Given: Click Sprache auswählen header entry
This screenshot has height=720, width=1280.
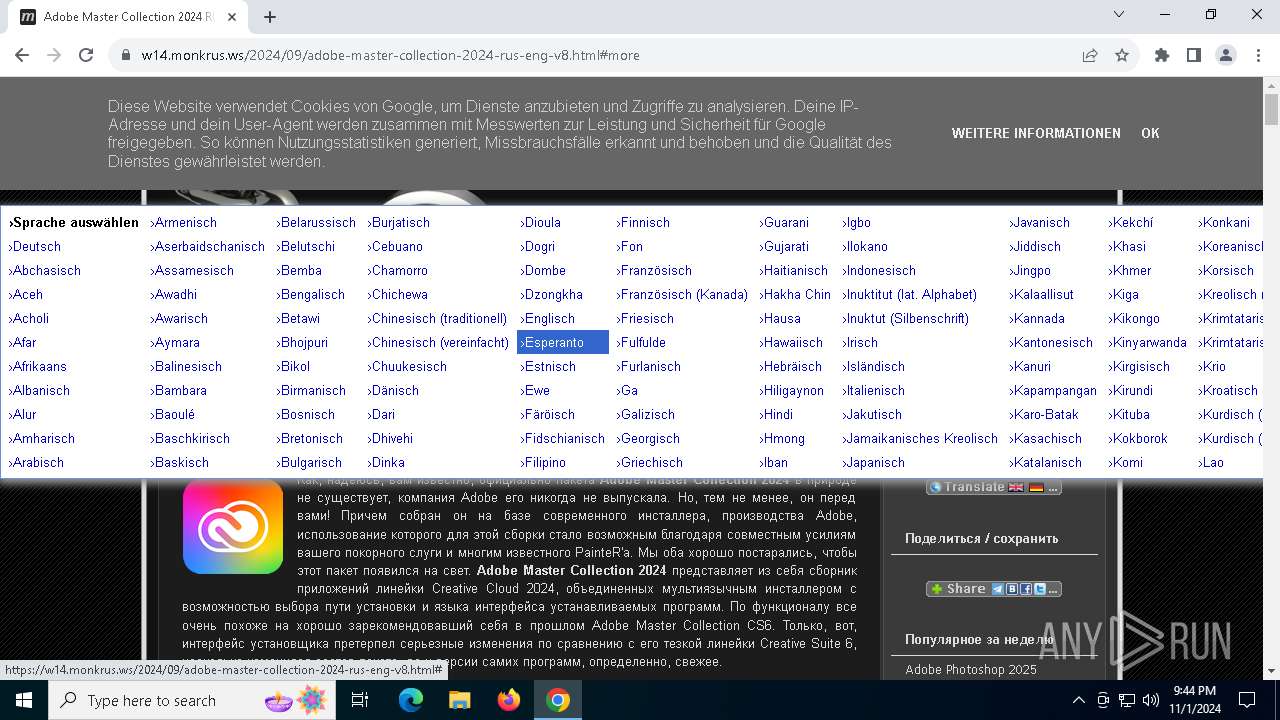Looking at the screenshot, I should (x=73, y=222).
